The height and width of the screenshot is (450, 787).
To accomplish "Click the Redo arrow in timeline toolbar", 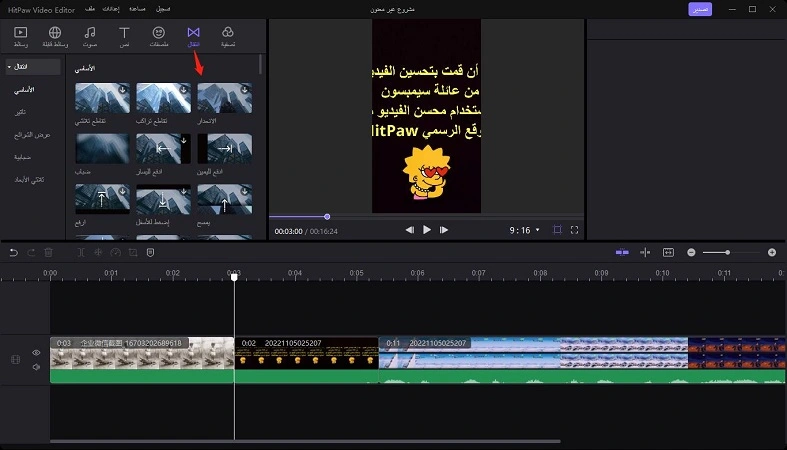I will pyautogui.click(x=31, y=252).
